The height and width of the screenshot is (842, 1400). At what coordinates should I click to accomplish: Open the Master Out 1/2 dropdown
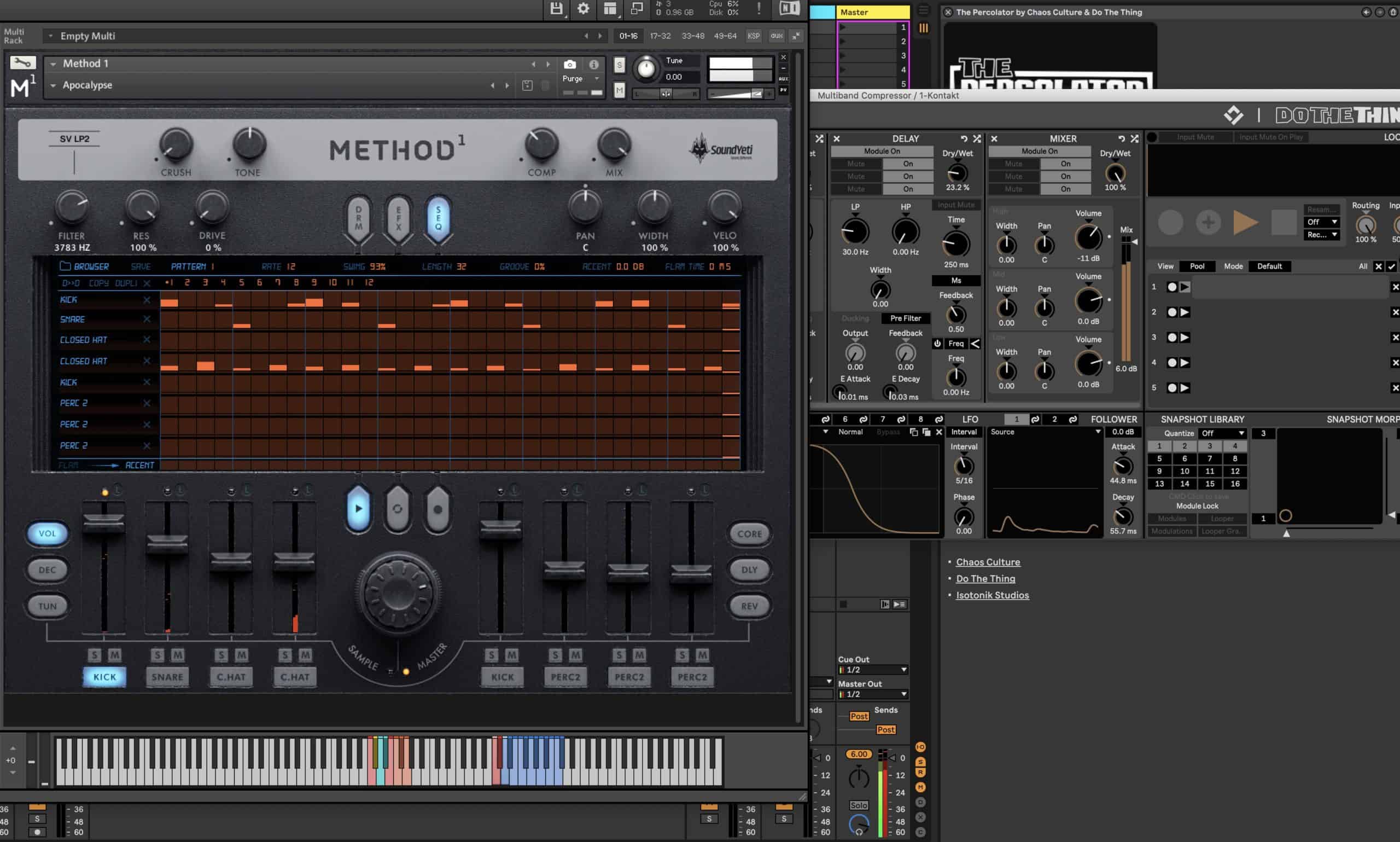point(873,694)
